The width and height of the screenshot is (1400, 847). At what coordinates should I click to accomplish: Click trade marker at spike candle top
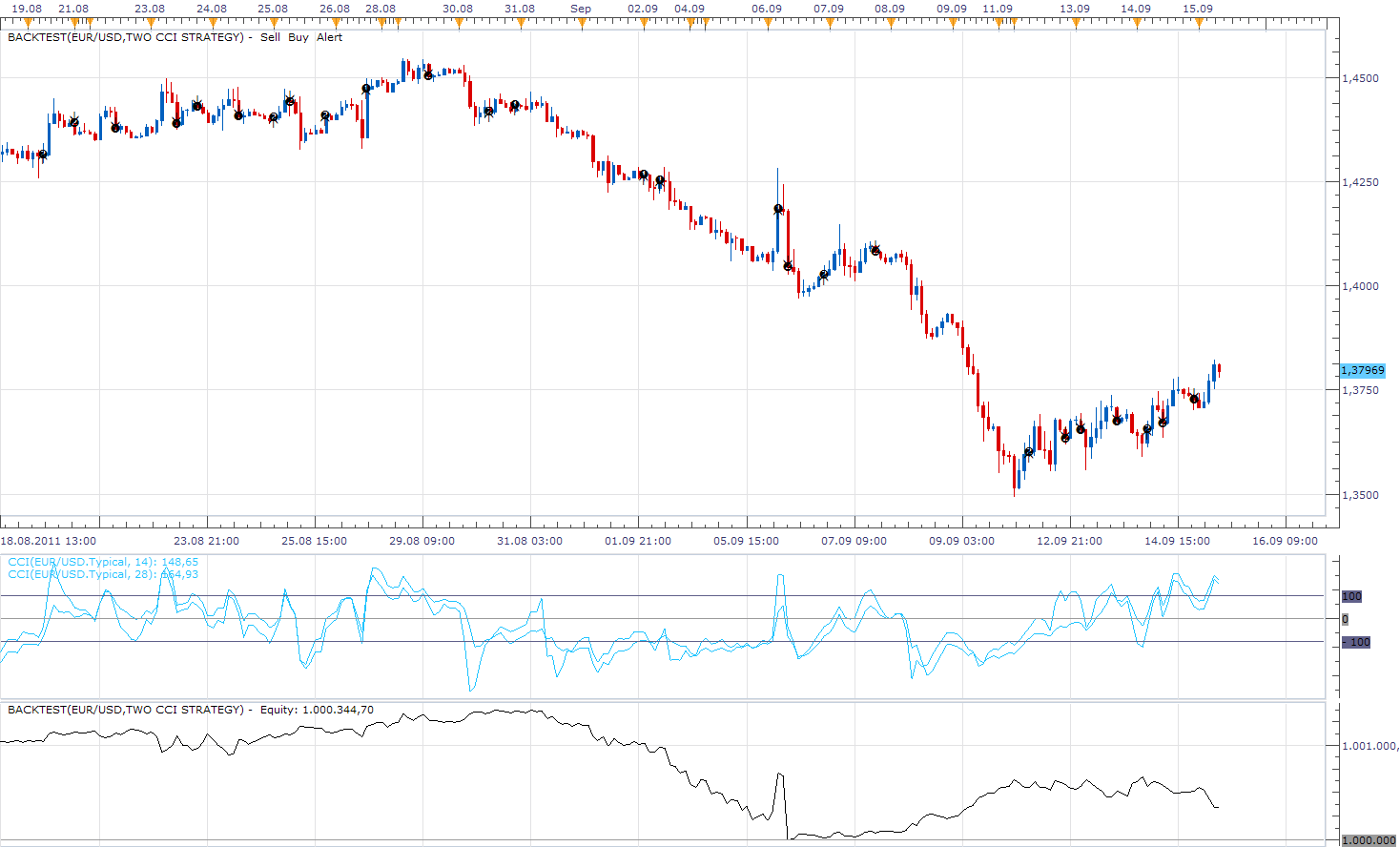point(778,209)
